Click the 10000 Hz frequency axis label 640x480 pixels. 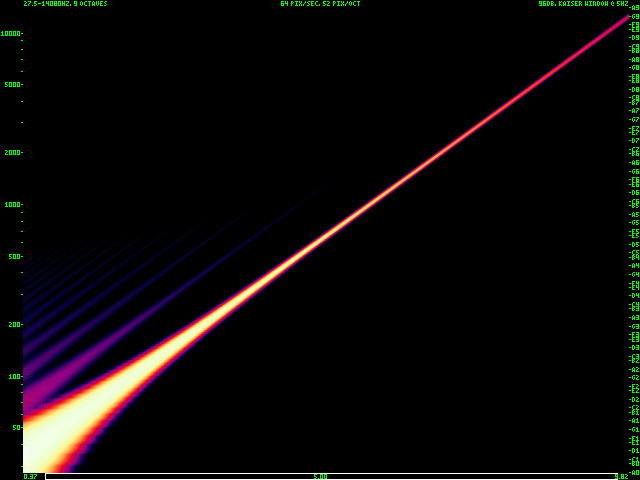point(10,34)
